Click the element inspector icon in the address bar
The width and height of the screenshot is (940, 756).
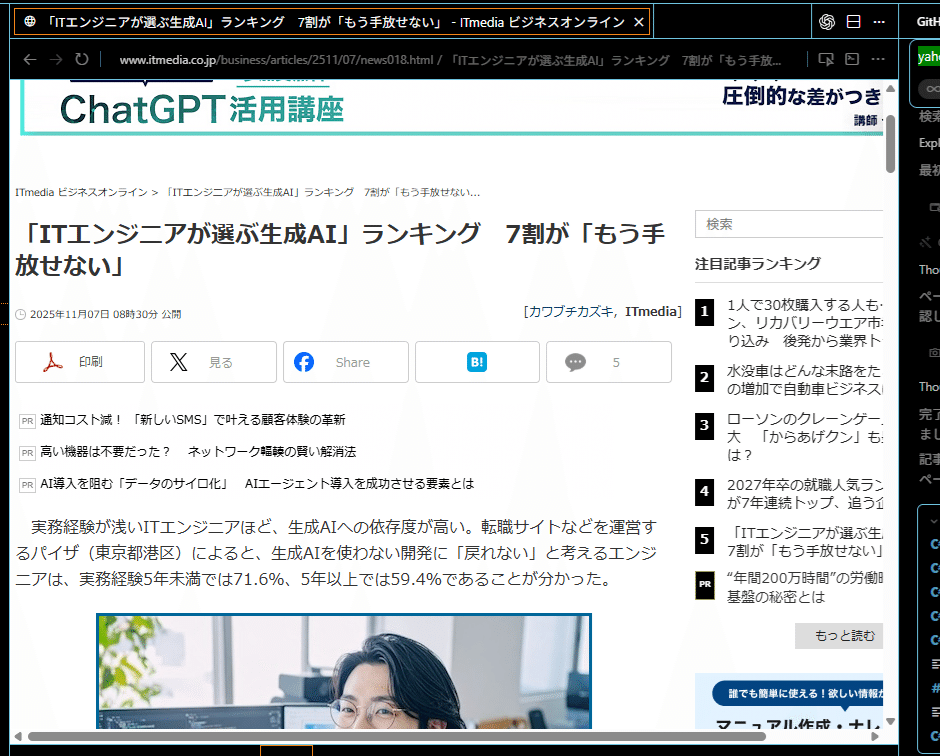[826, 59]
